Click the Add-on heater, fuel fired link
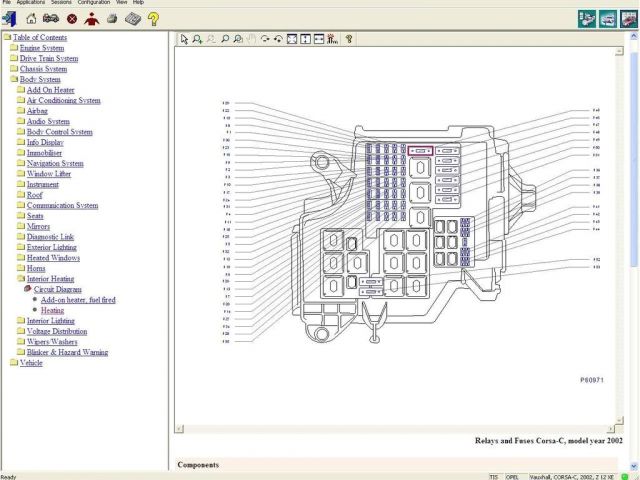Viewport: 640px width, 480px height. pyautogui.click(x=77, y=300)
